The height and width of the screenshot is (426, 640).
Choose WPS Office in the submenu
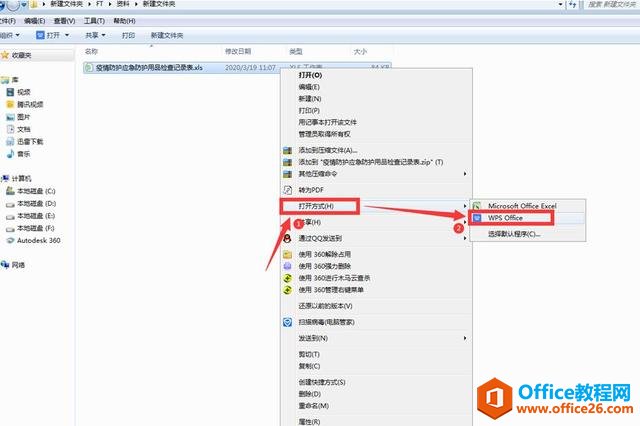(505, 218)
